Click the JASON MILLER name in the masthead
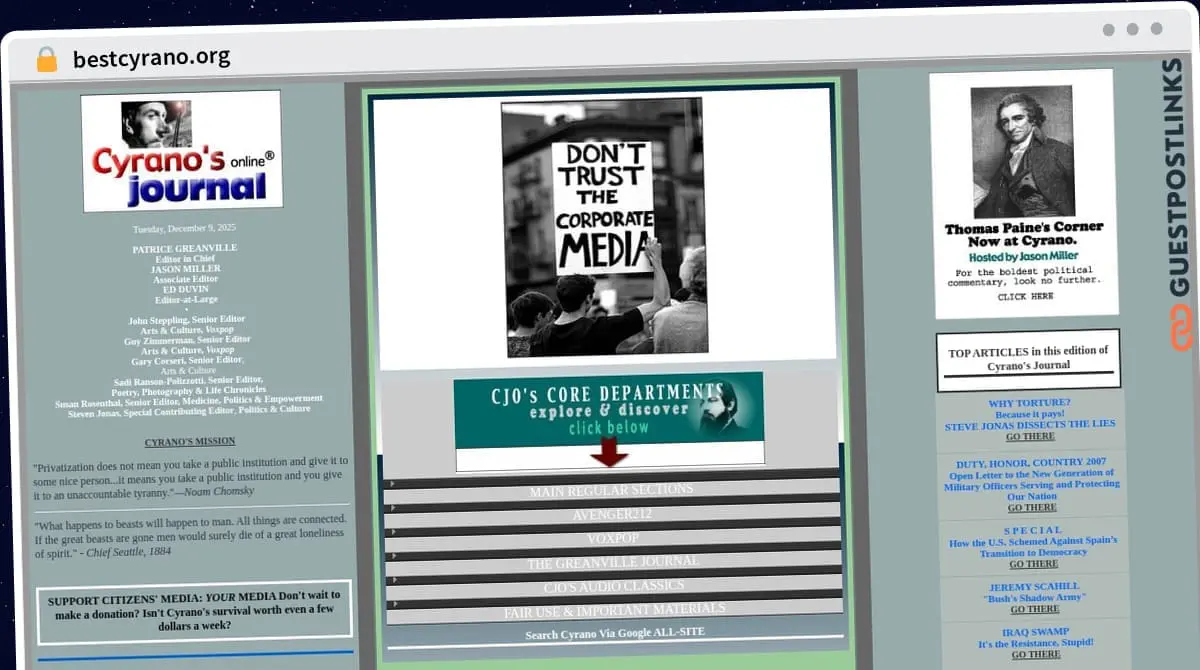The image size is (1200, 670). [186, 269]
